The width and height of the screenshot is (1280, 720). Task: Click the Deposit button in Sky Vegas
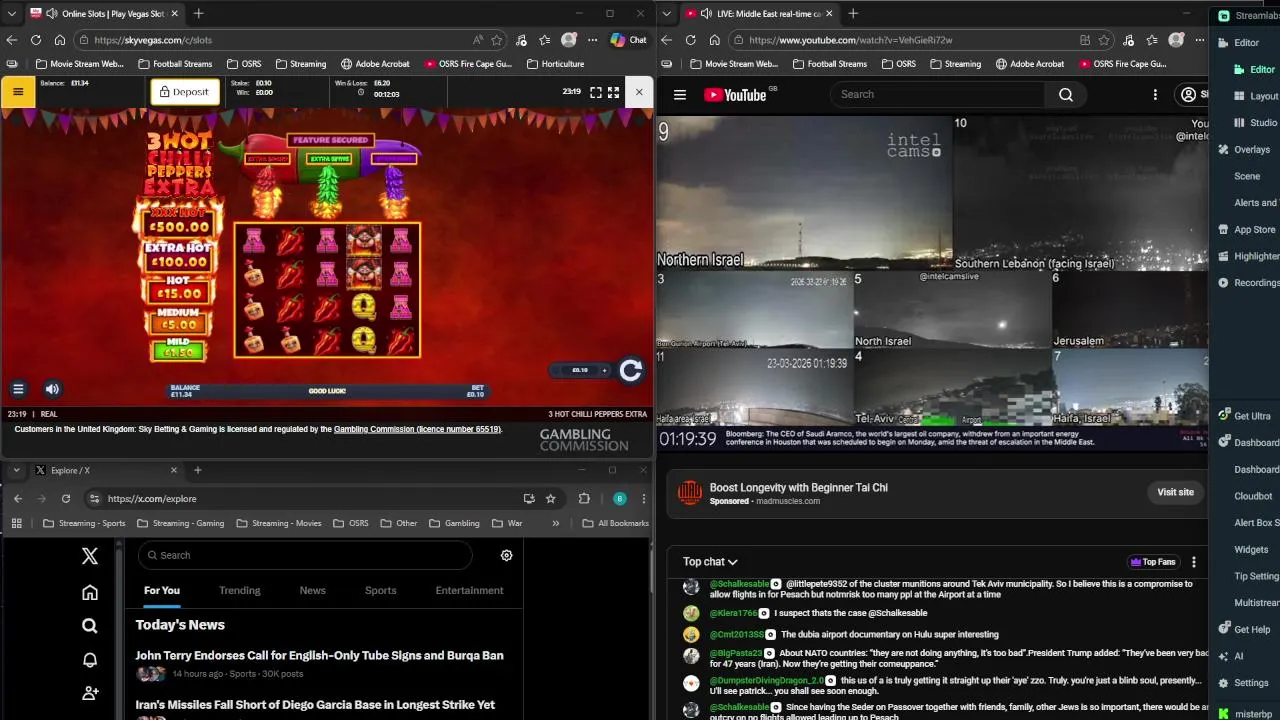point(183,92)
